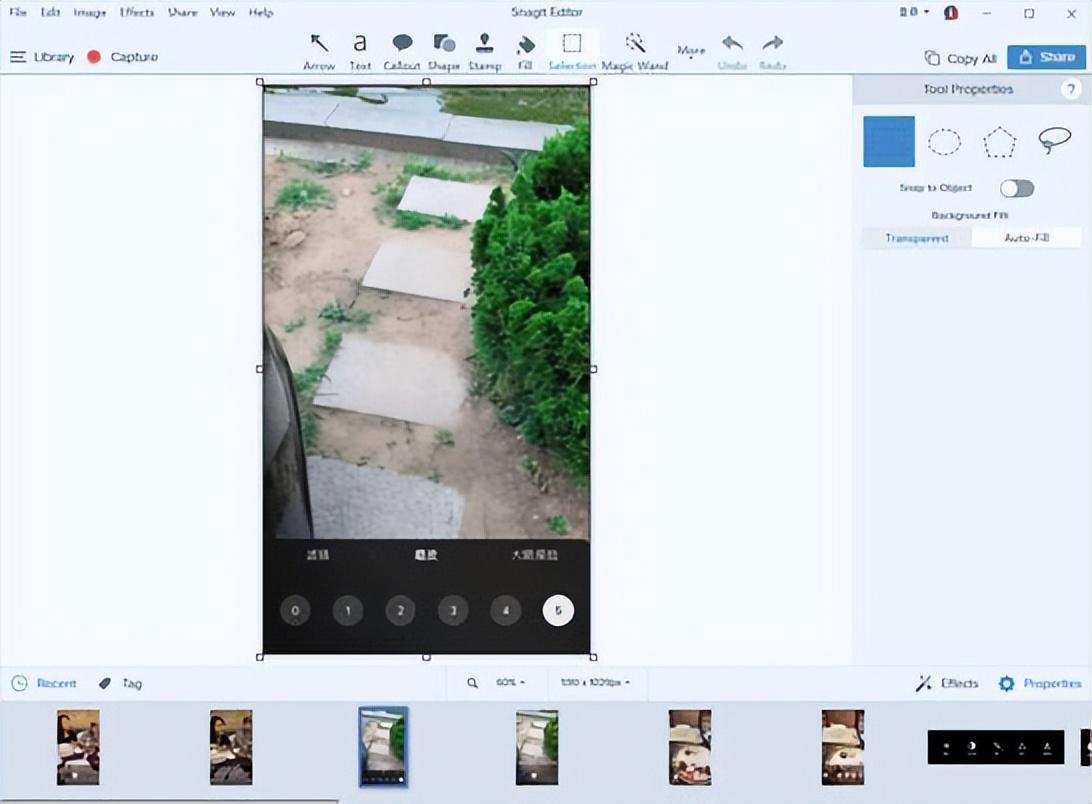This screenshot has height=804, width=1092.
Task: Open the View menu
Action: pyautogui.click(x=222, y=12)
